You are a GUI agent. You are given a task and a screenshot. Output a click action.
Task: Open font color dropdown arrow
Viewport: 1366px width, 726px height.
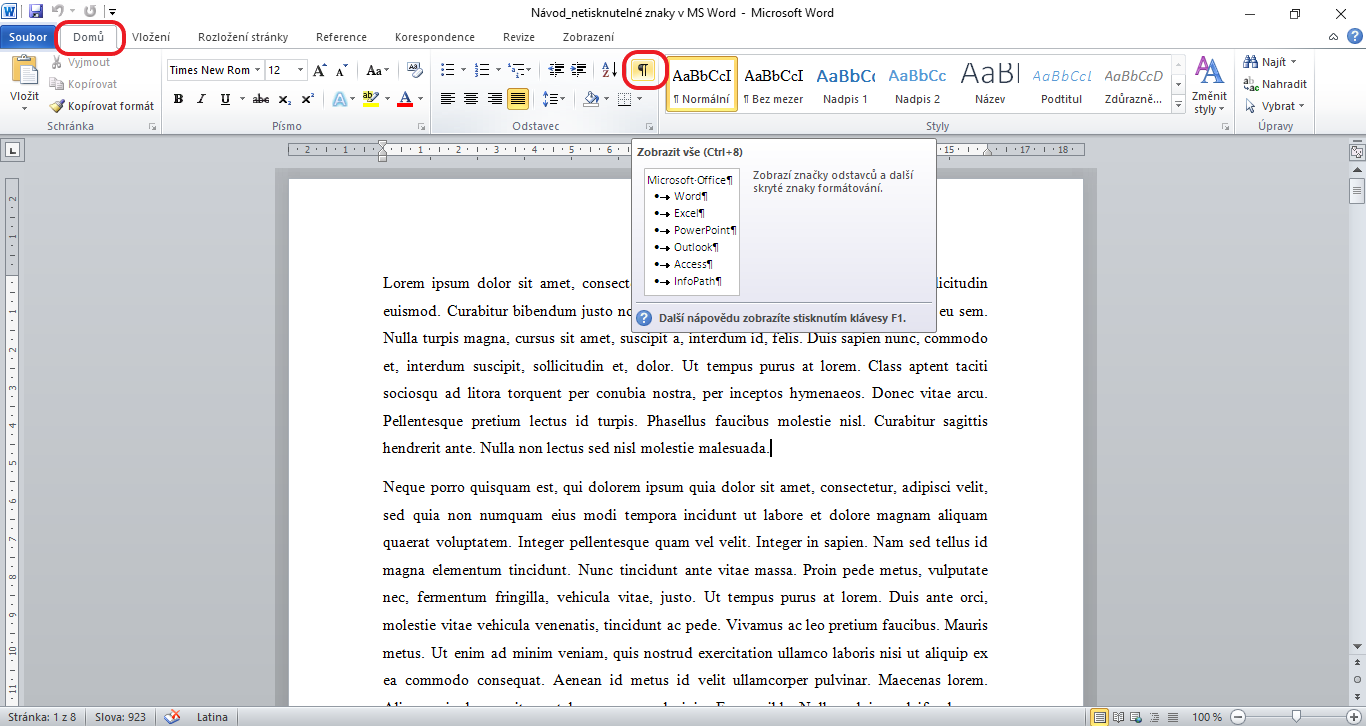[420, 99]
